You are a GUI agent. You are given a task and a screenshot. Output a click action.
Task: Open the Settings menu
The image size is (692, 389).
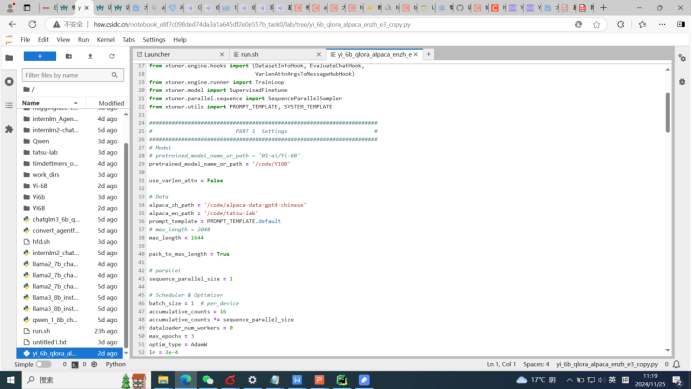click(x=154, y=40)
